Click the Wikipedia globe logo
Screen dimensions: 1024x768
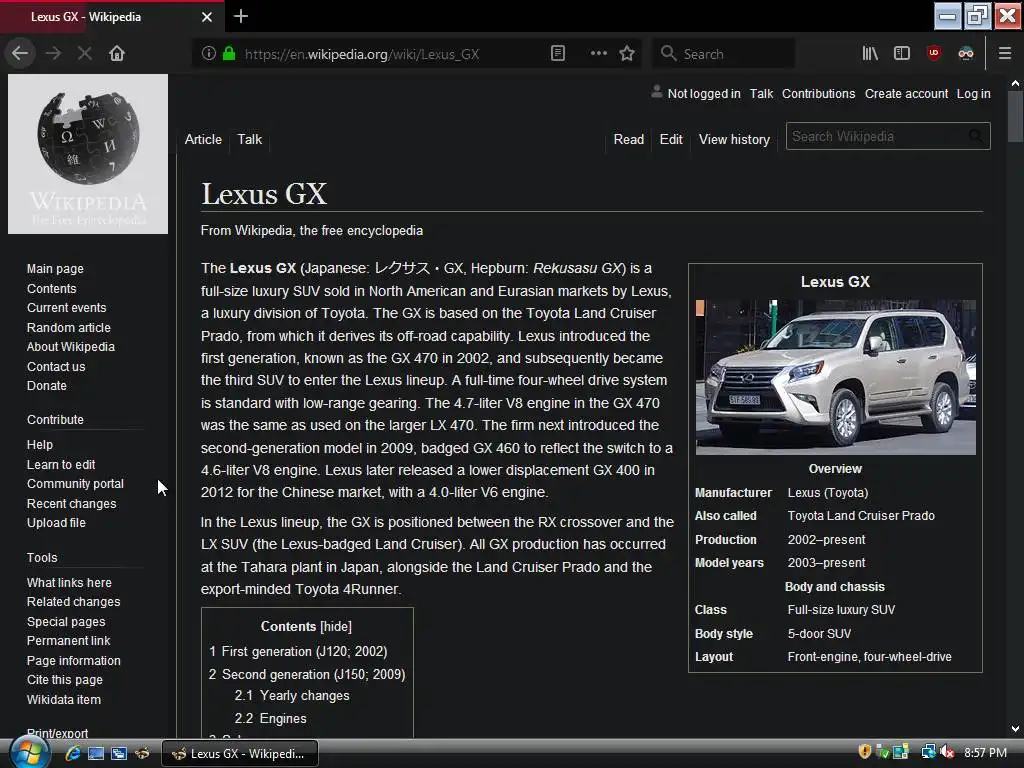tap(88, 154)
